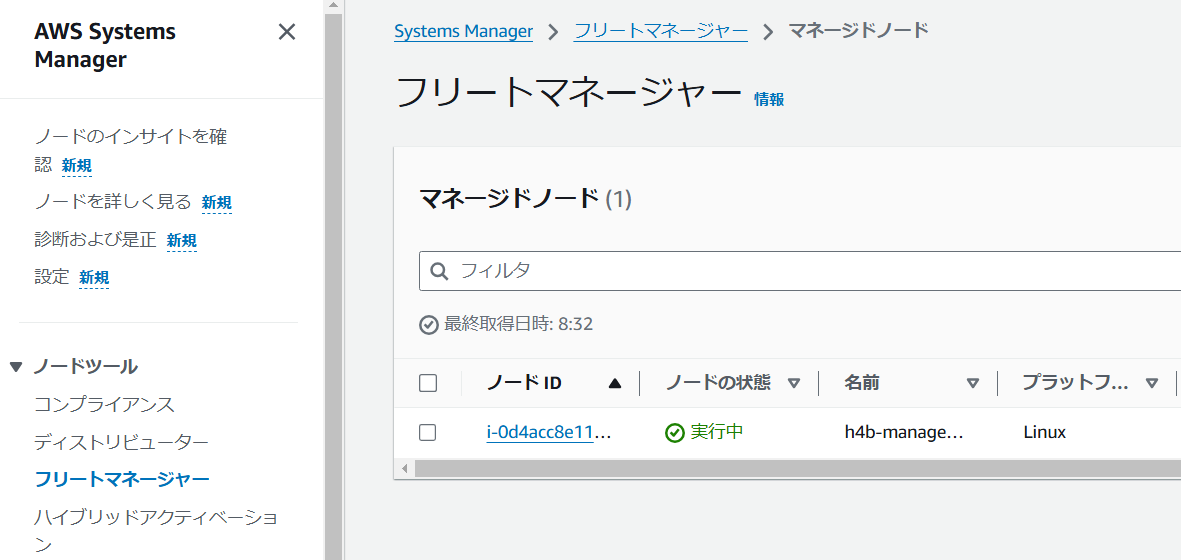Open 診断および是正 in sidebar

pyautogui.click(x=96, y=239)
